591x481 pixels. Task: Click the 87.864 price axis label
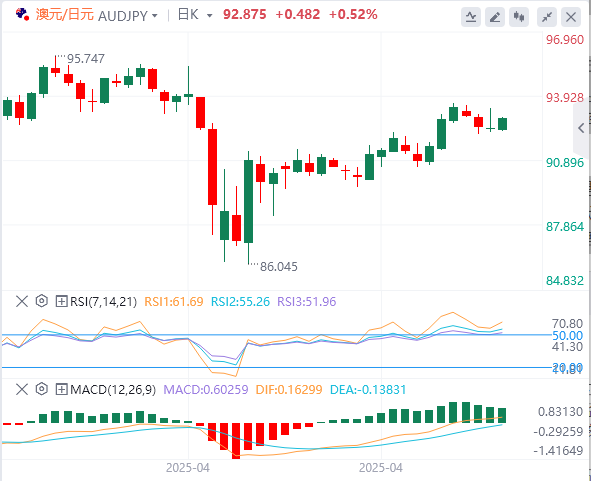565,227
